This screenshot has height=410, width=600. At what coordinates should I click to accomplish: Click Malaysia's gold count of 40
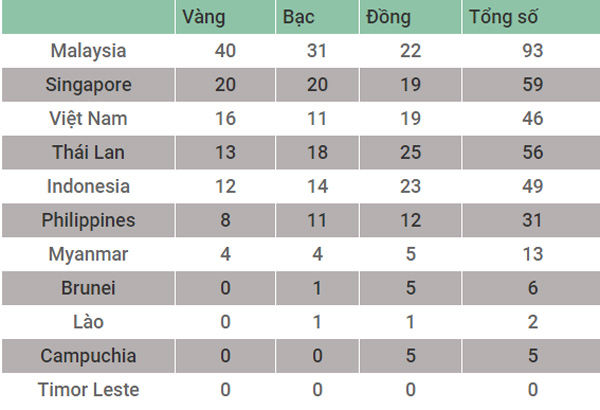[x=225, y=51]
